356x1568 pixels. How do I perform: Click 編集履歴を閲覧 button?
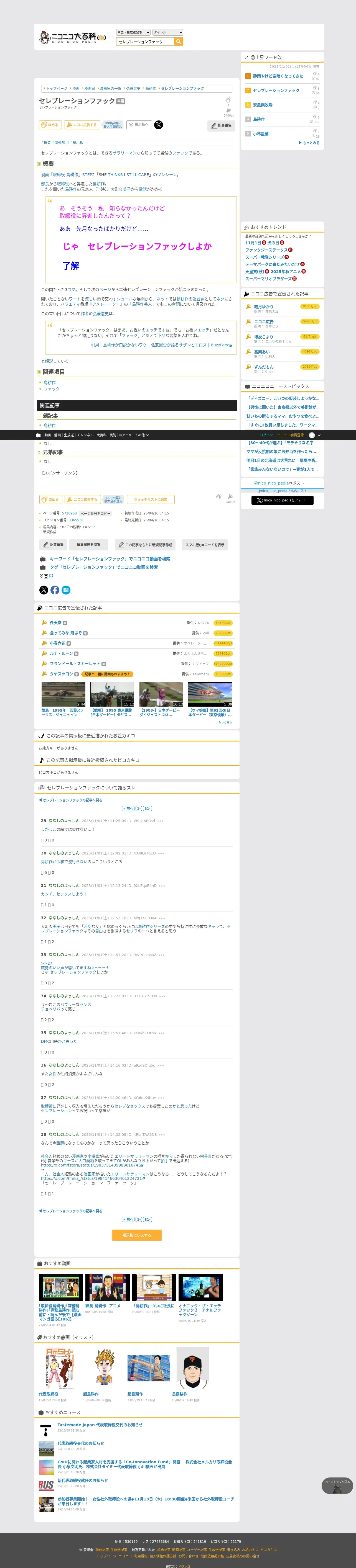click(88, 545)
